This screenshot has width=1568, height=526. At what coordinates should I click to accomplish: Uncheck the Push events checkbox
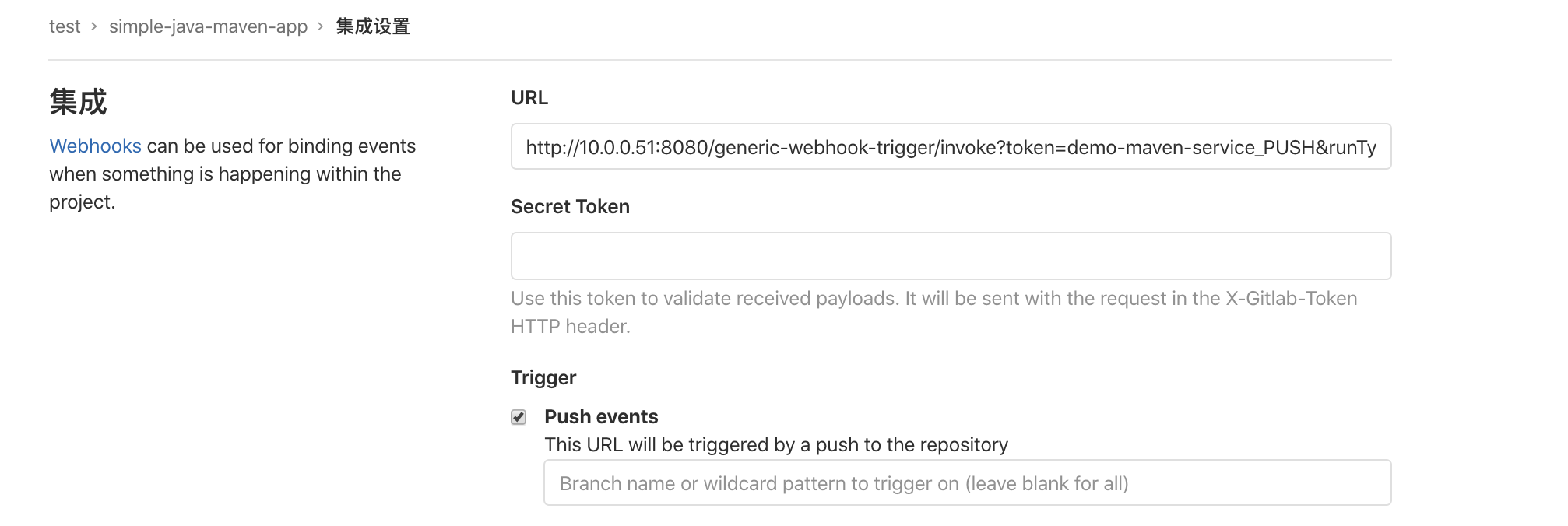tap(519, 417)
